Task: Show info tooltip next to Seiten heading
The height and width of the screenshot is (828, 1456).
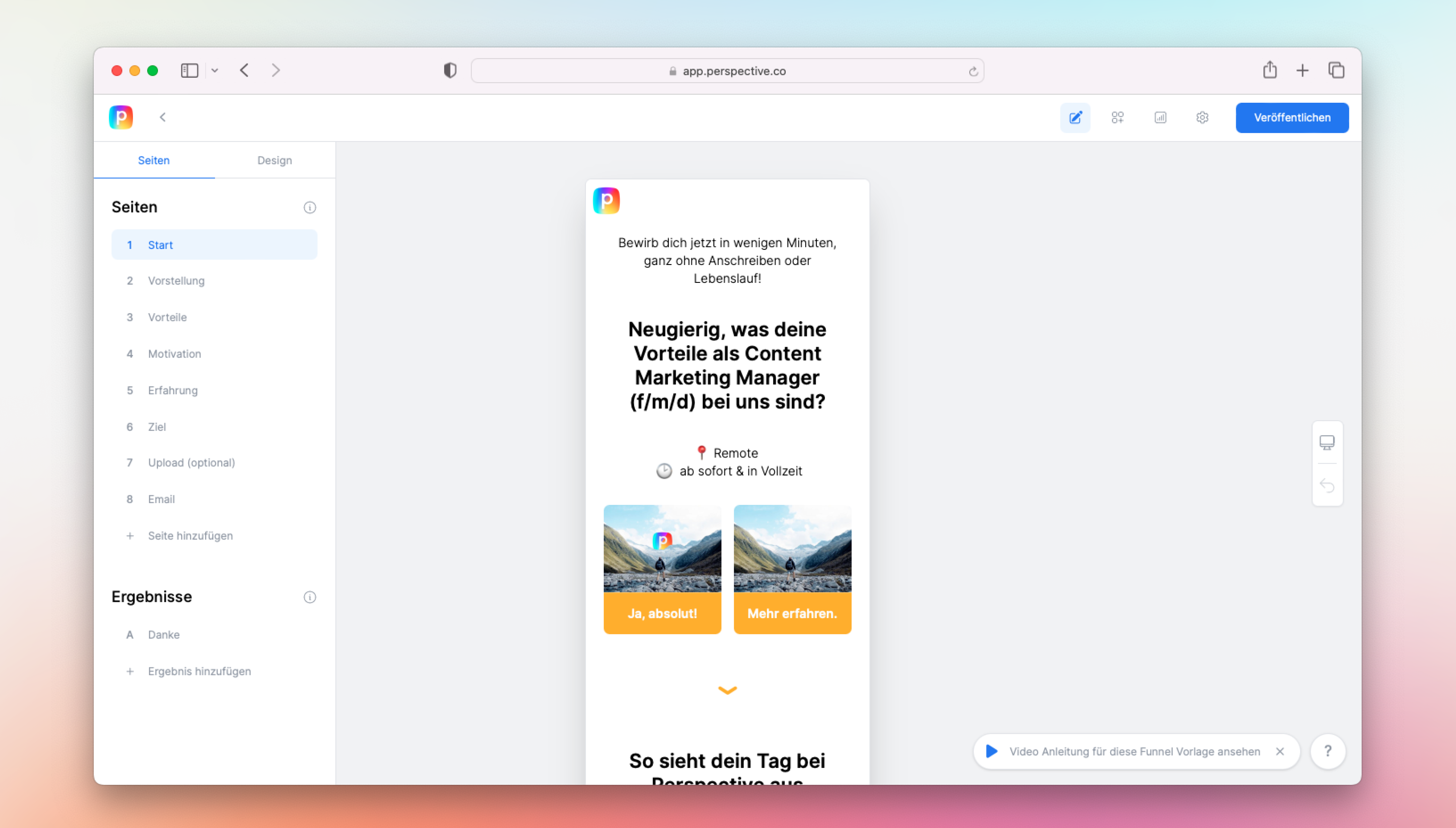Action: [x=309, y=207]
